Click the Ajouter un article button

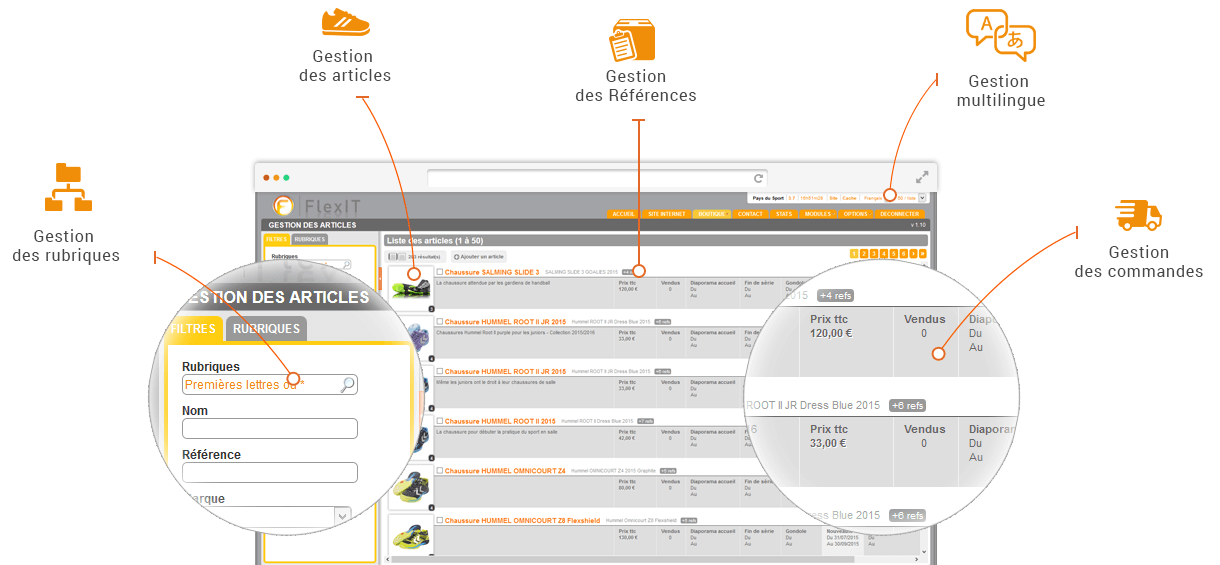pos(478,257)
